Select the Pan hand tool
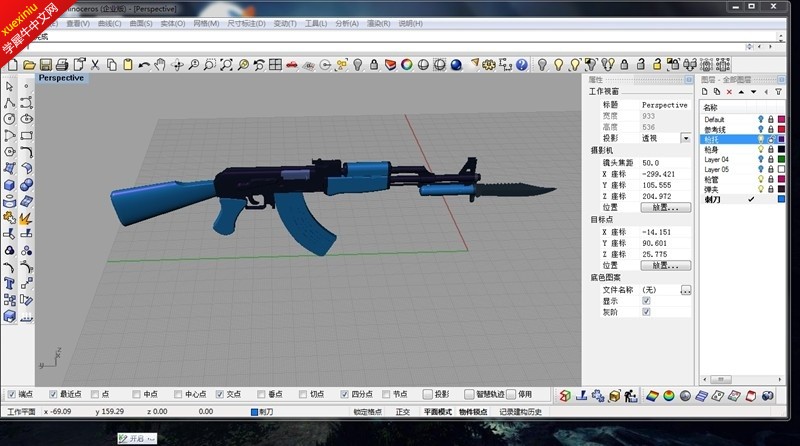This screenshot has height=446, width=800. 160,65
